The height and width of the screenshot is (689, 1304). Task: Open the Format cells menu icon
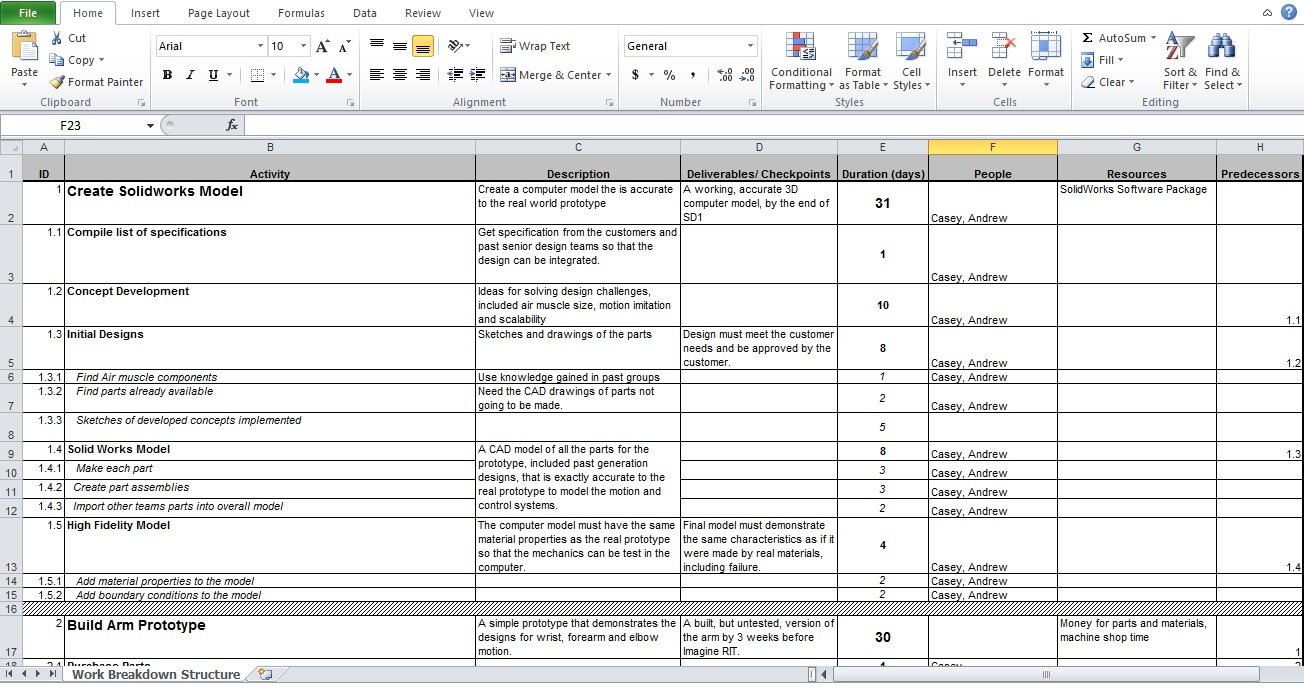pyautogui.click(x=1046, y=46)
